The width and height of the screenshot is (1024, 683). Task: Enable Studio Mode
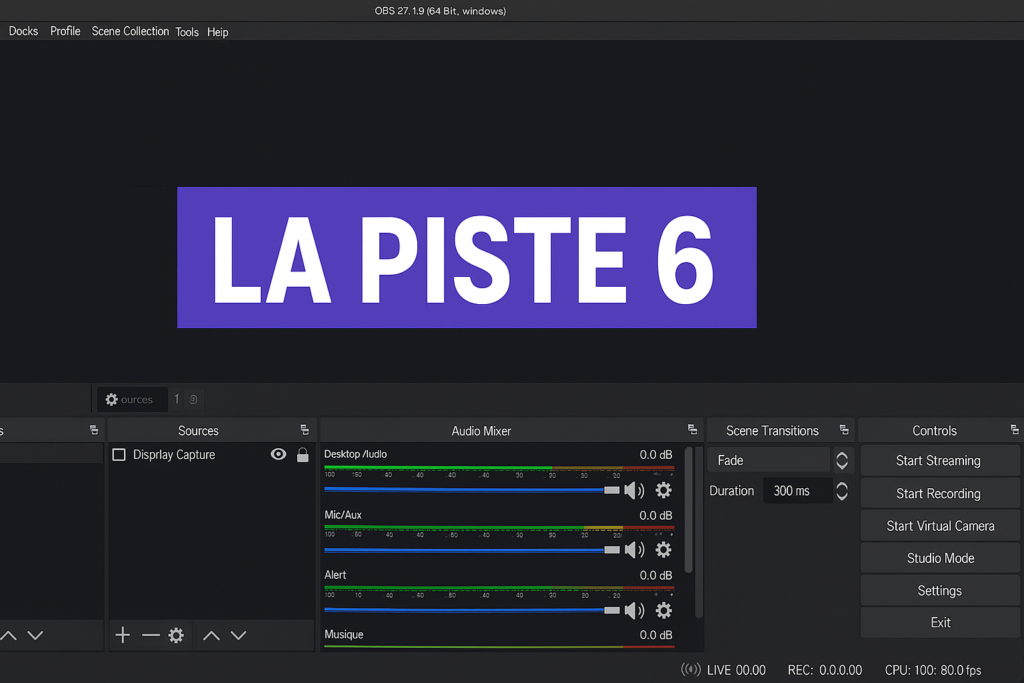click(x=939, y=557)
